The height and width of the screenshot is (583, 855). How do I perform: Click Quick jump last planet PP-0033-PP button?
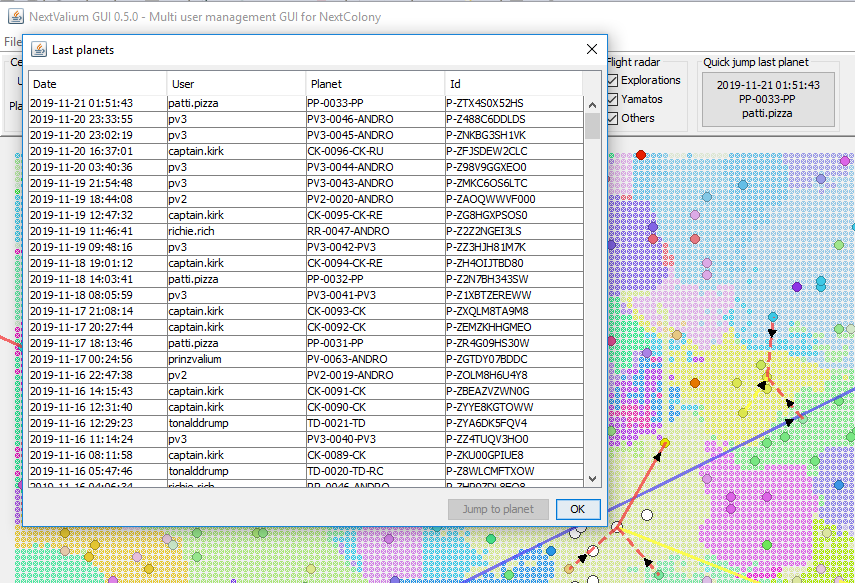768,99
